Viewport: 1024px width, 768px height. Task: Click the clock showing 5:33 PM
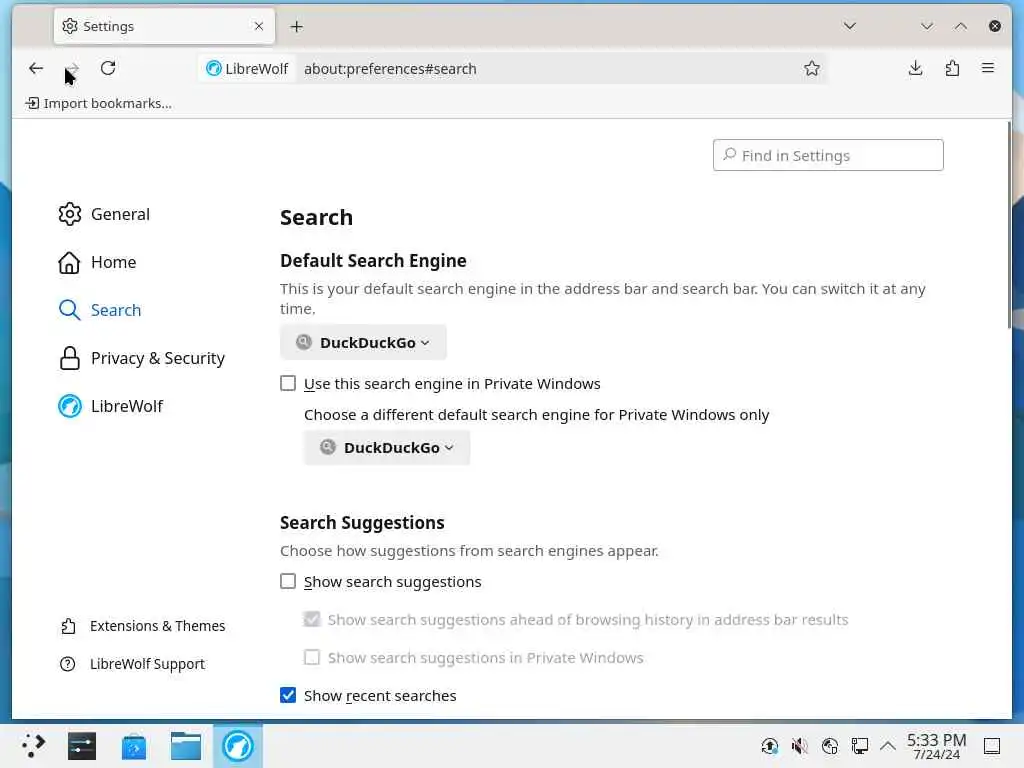pyautogui.click(x=936, y=746)
